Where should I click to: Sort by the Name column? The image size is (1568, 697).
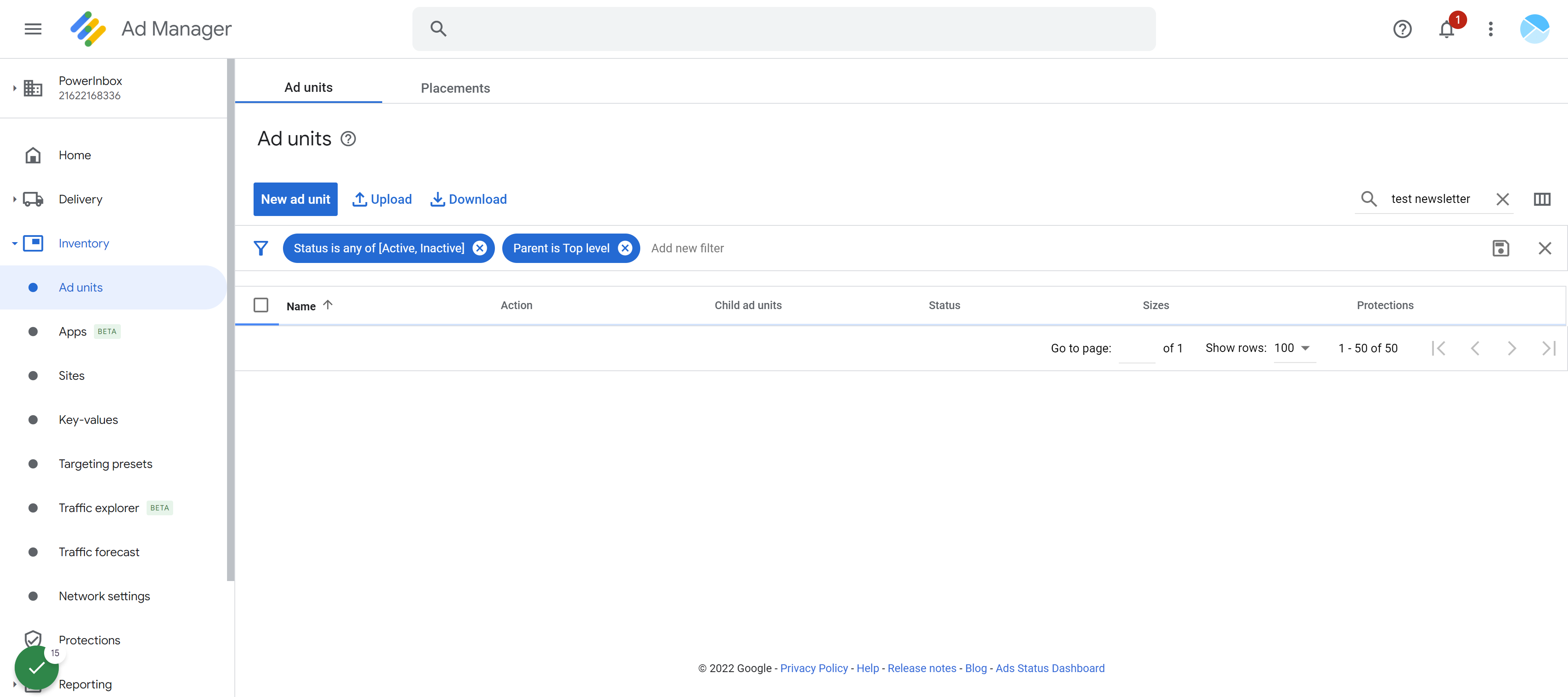(x=309, y=305)
